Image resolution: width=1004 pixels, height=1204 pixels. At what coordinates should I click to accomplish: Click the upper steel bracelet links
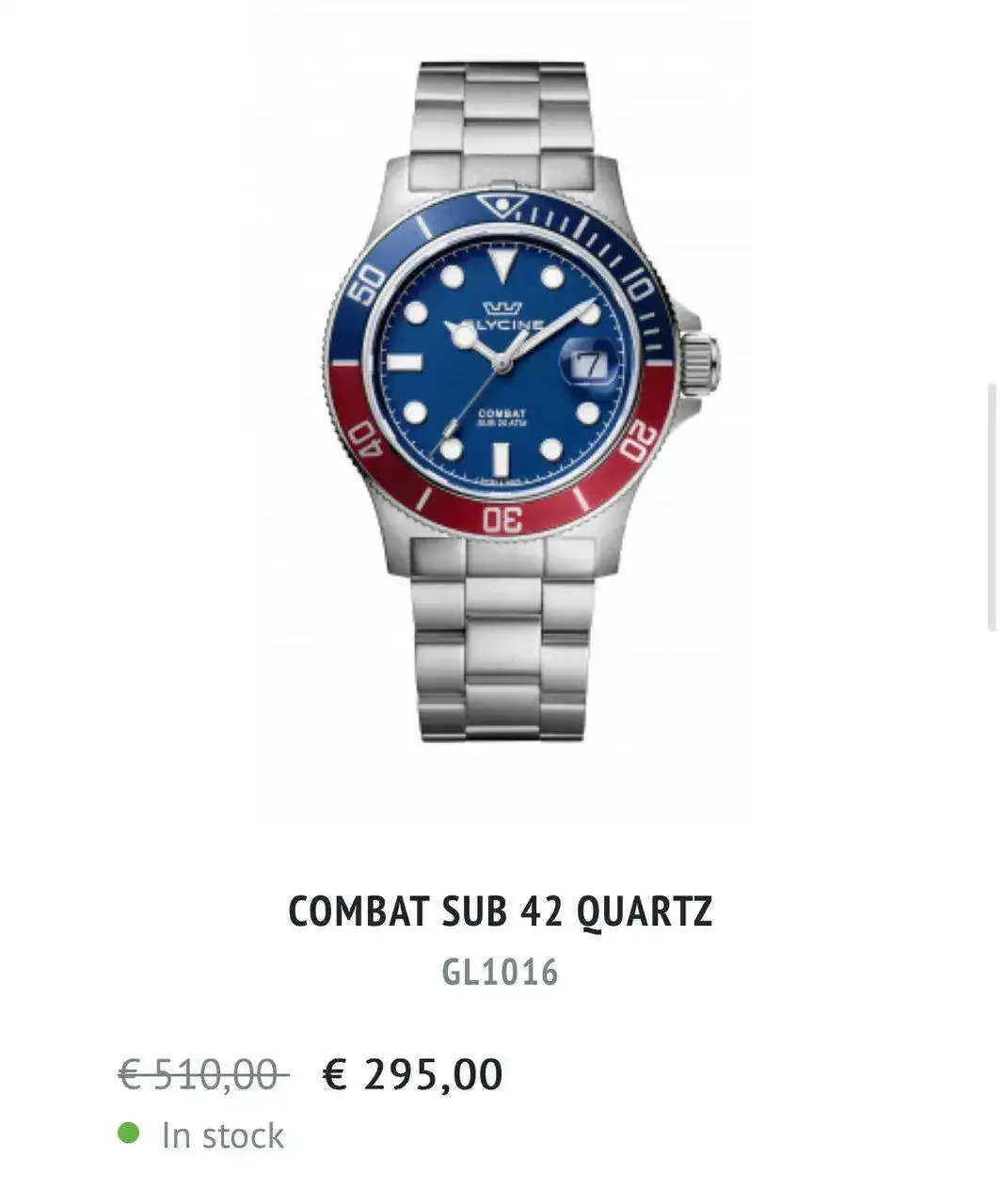502,122
